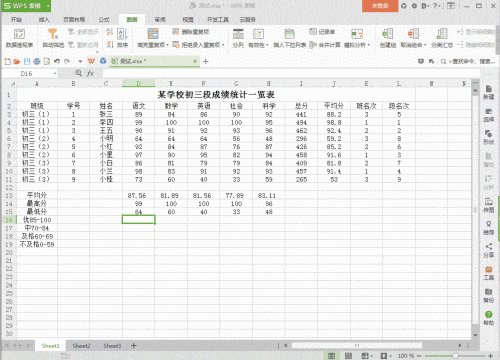Open the Record Form (记录单)

[322, 32]
